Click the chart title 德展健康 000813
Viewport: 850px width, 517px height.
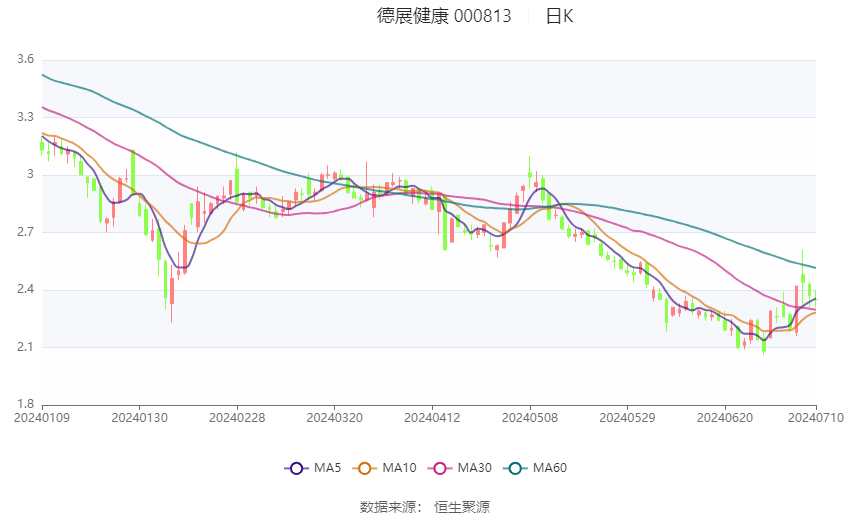pos(444,16)
